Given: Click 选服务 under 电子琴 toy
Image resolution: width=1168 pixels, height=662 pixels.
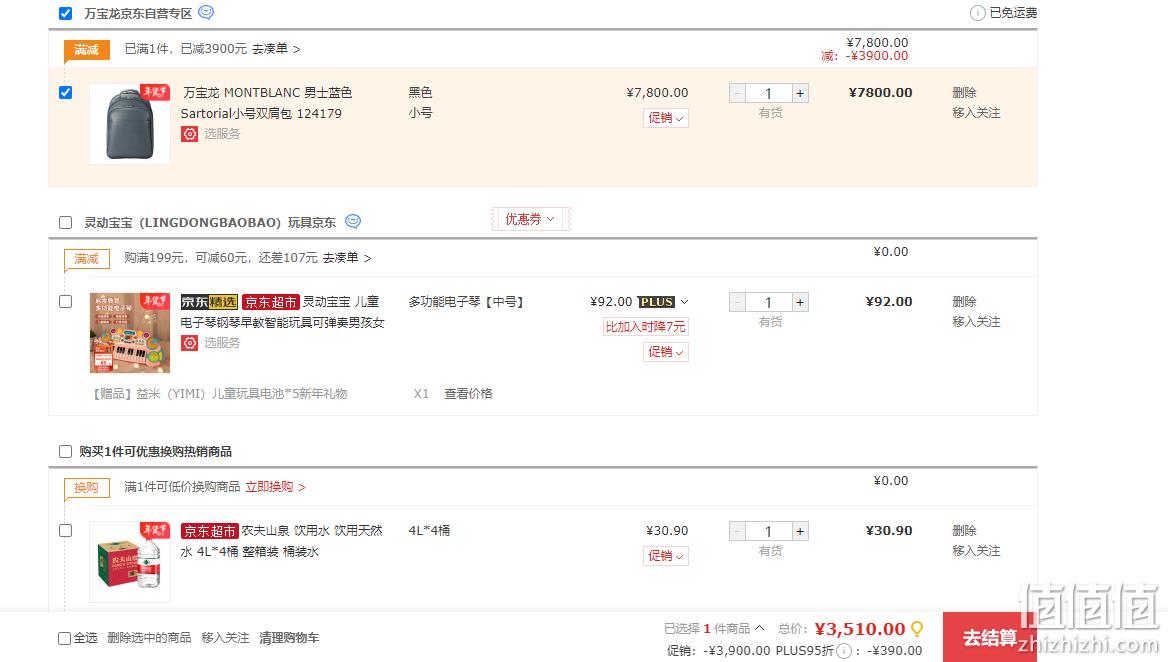Looking at the screenshot, I should click(x=222, y=343).
